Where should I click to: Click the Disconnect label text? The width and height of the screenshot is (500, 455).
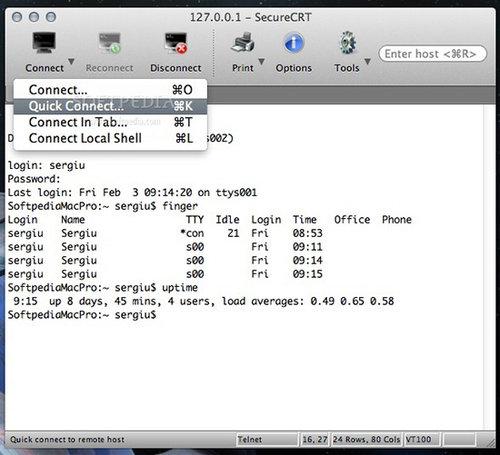click(176, 68)
